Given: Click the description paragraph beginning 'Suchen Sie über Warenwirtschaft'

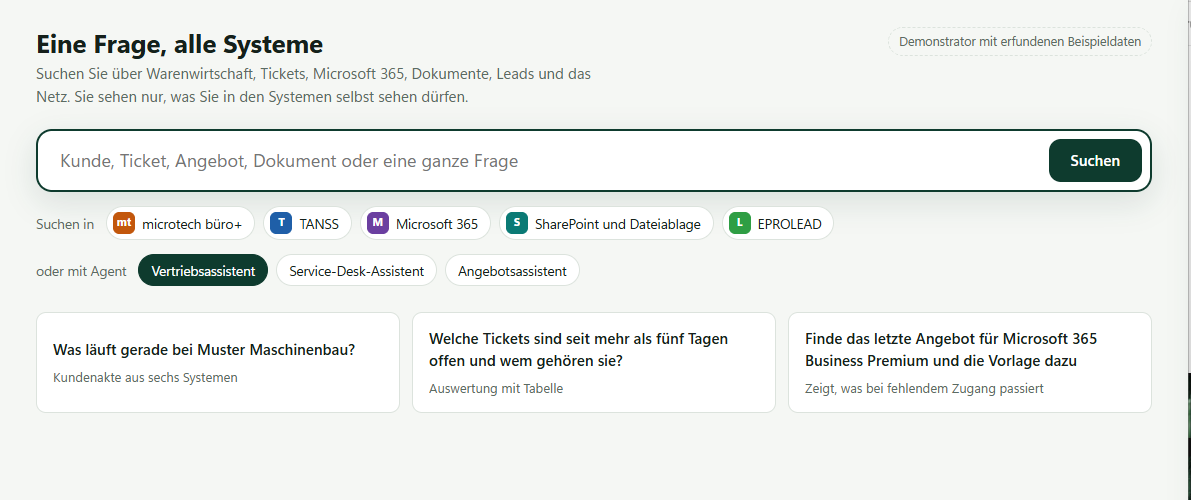Looking at the screenshot, I should click(x=314, y=86).
